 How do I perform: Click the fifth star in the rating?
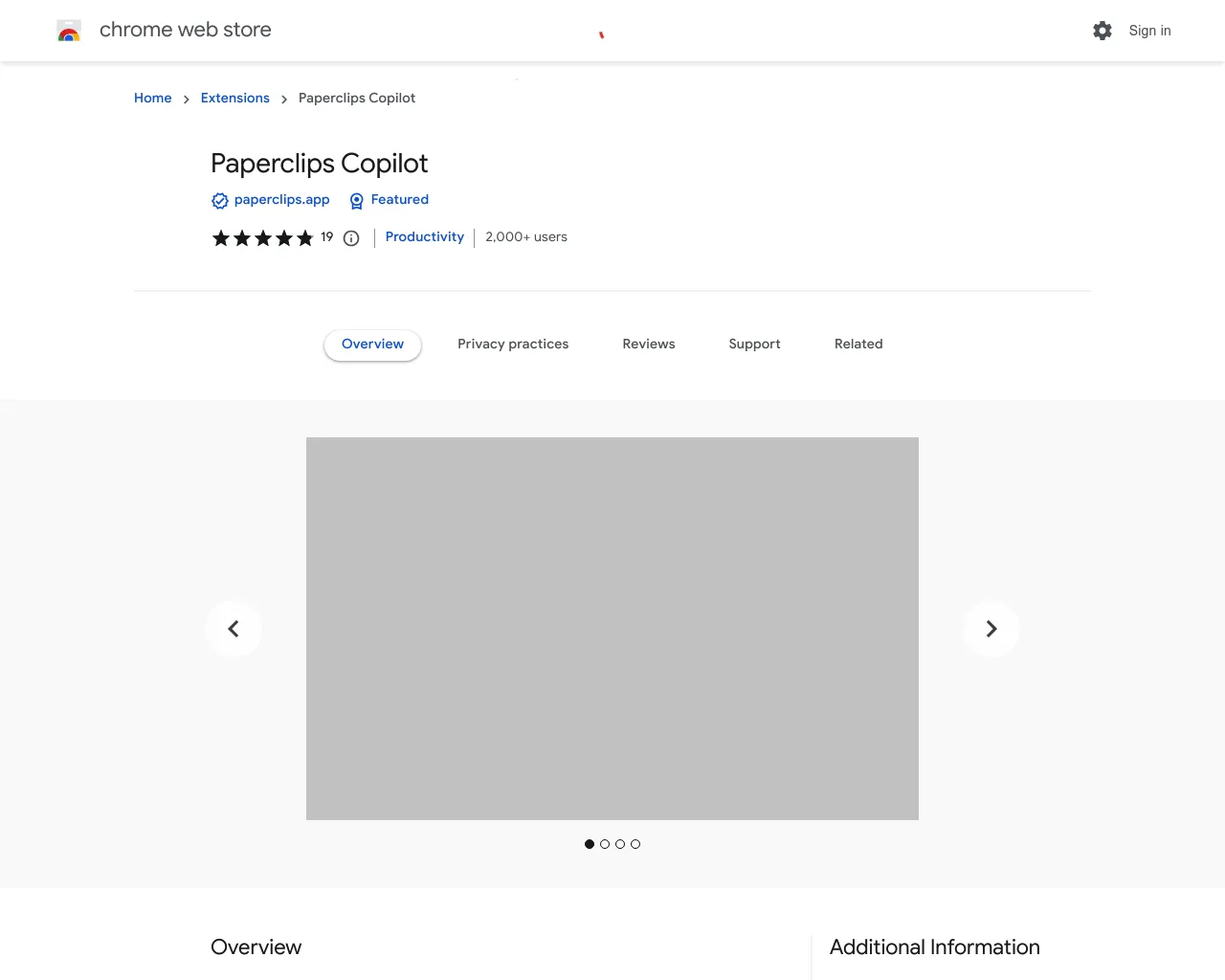[x=305, y=238]
